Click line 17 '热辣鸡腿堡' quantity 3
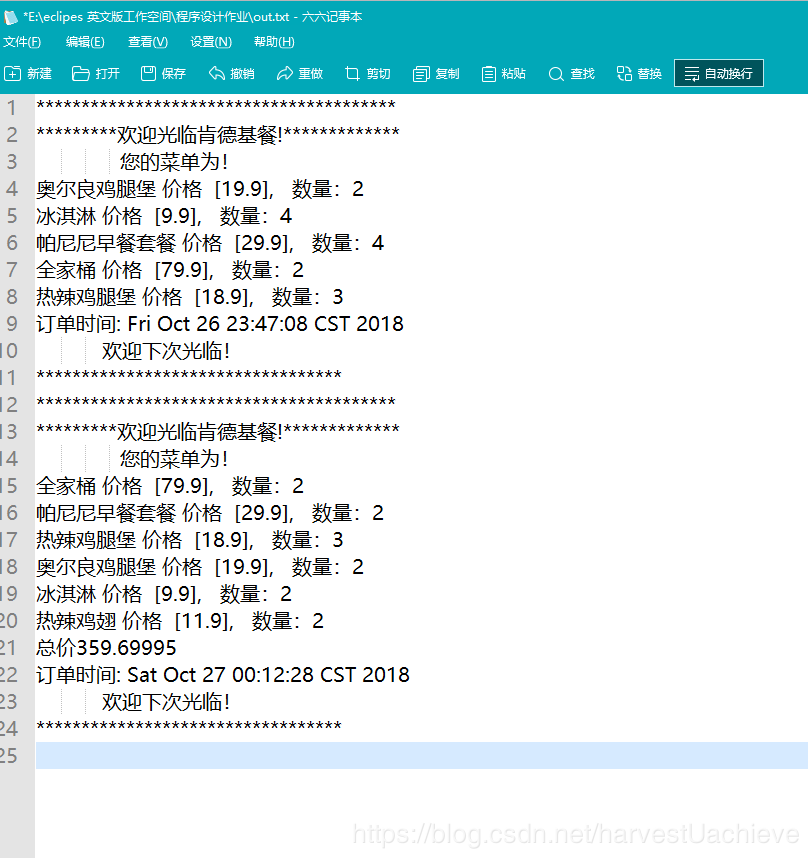Viewport: 808px width, 858px height. (x=190, y=540)
